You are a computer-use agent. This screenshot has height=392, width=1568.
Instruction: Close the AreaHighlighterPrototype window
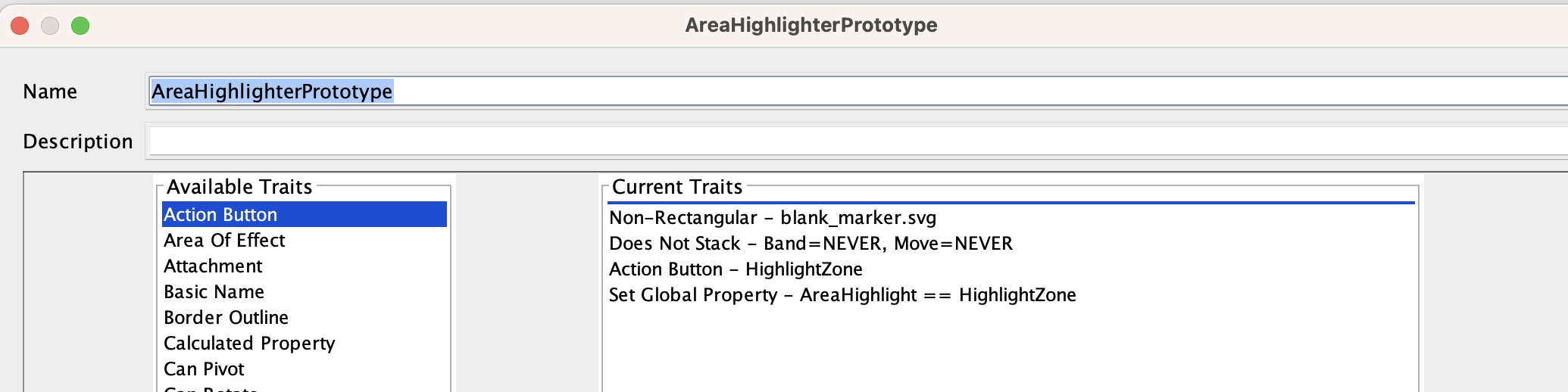20,26
